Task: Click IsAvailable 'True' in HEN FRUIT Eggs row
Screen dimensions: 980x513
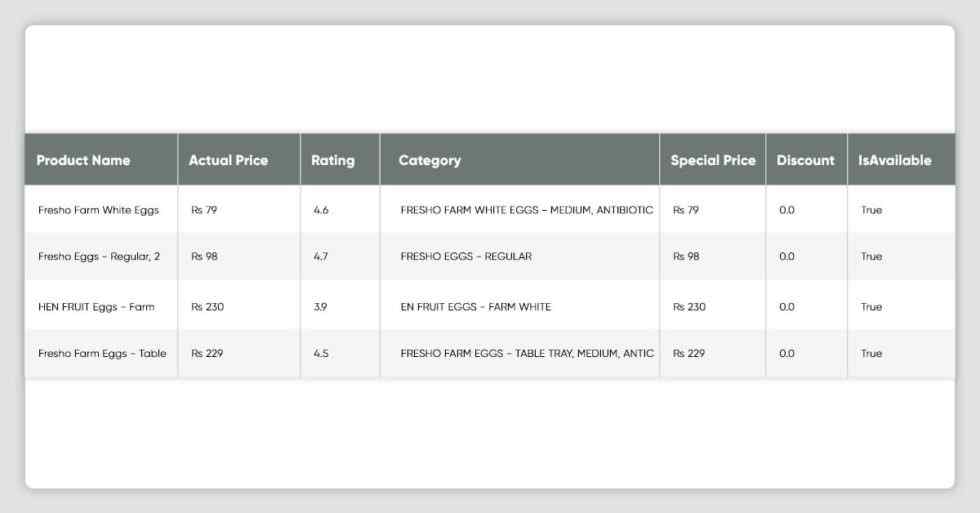Action: point(871,307)
